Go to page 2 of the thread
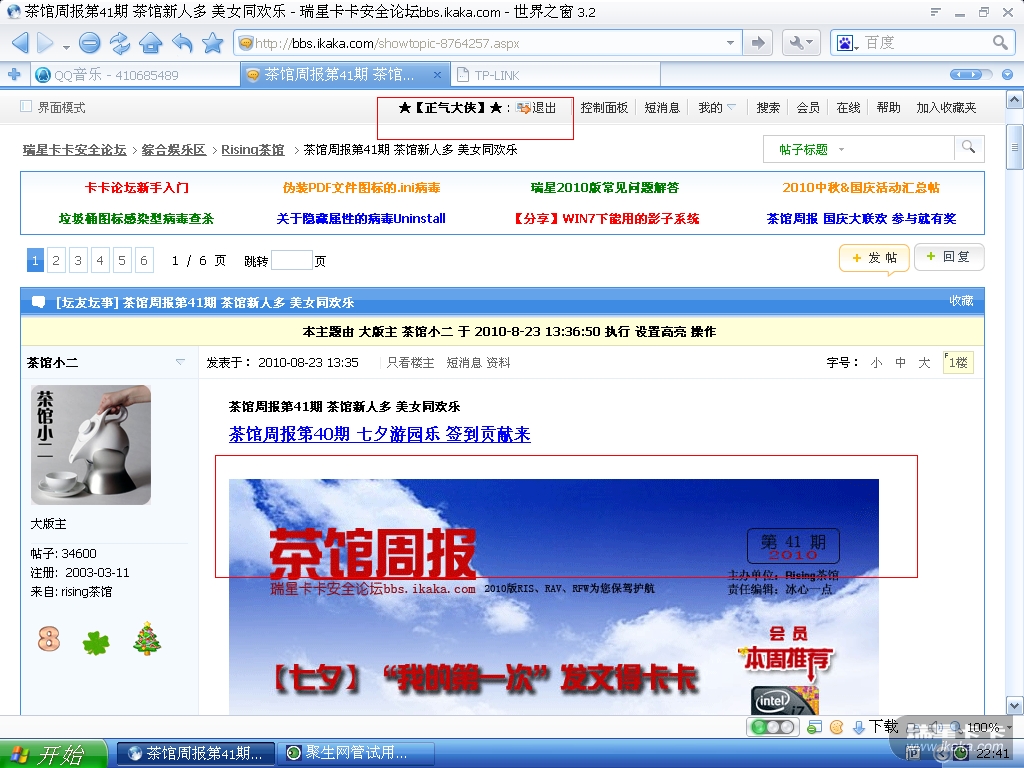Screen dimensions: 1024x768 pos(56,260)
